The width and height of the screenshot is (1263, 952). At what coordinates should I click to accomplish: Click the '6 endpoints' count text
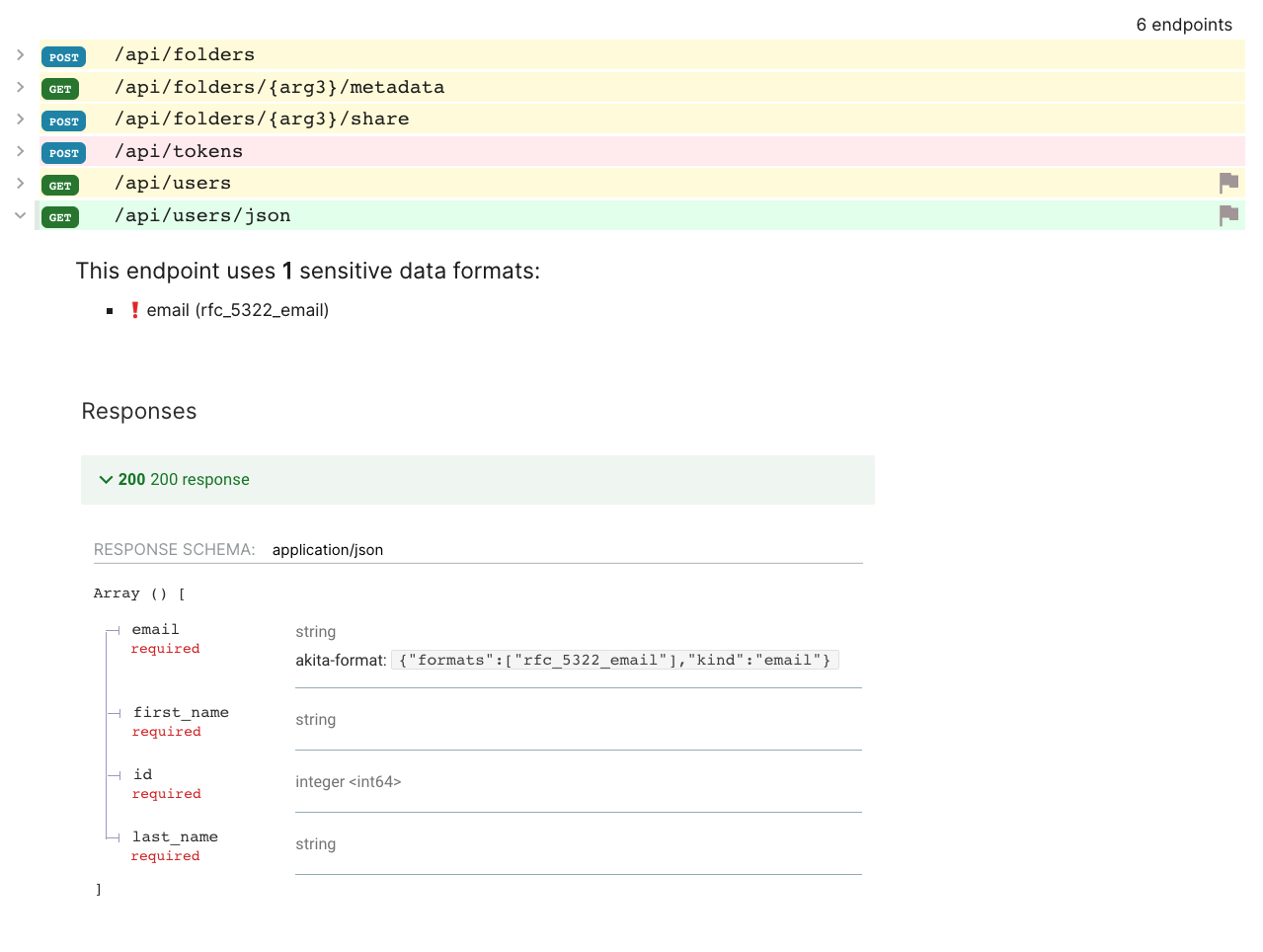[1184, 25]
